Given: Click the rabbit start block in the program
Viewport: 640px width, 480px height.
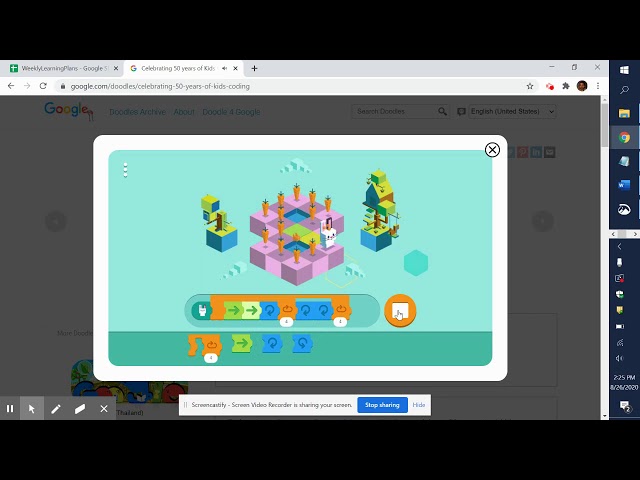Looking at the screenshot, I should (202, 311).
